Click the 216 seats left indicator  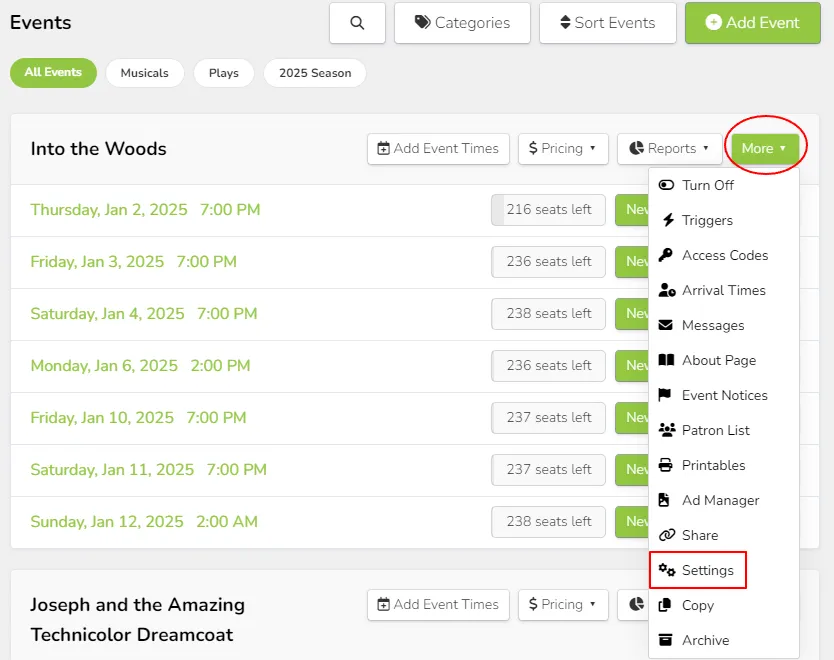(548, 210)
